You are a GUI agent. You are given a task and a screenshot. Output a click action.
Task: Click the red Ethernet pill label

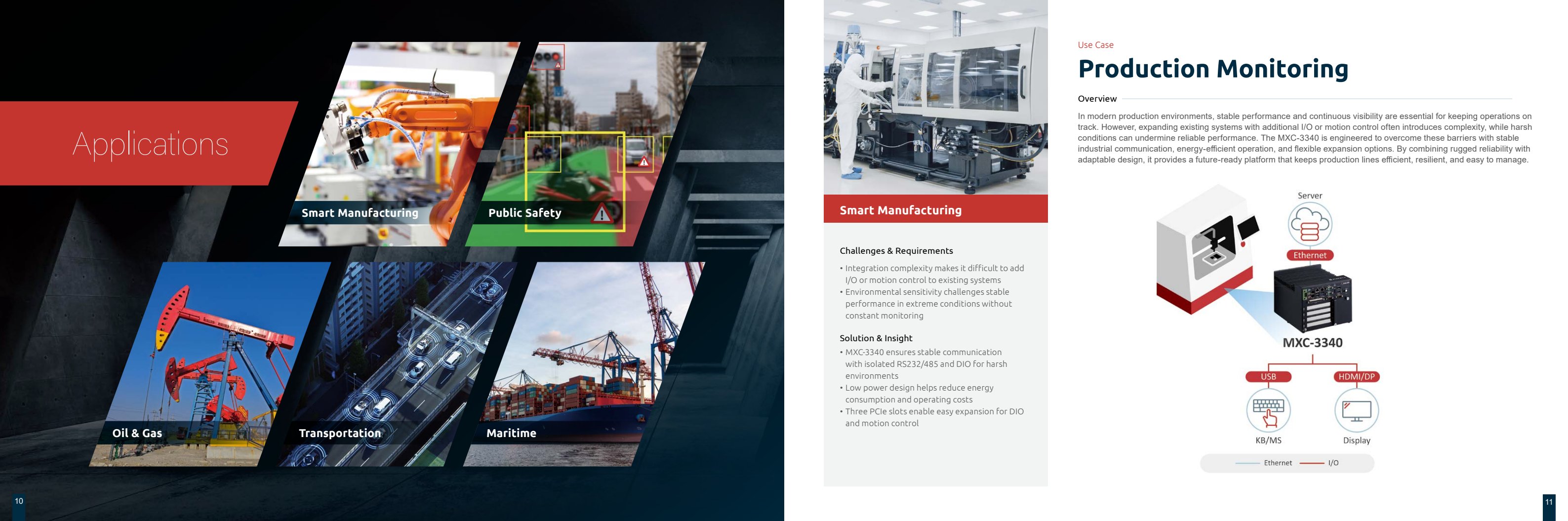(1310, 255)
